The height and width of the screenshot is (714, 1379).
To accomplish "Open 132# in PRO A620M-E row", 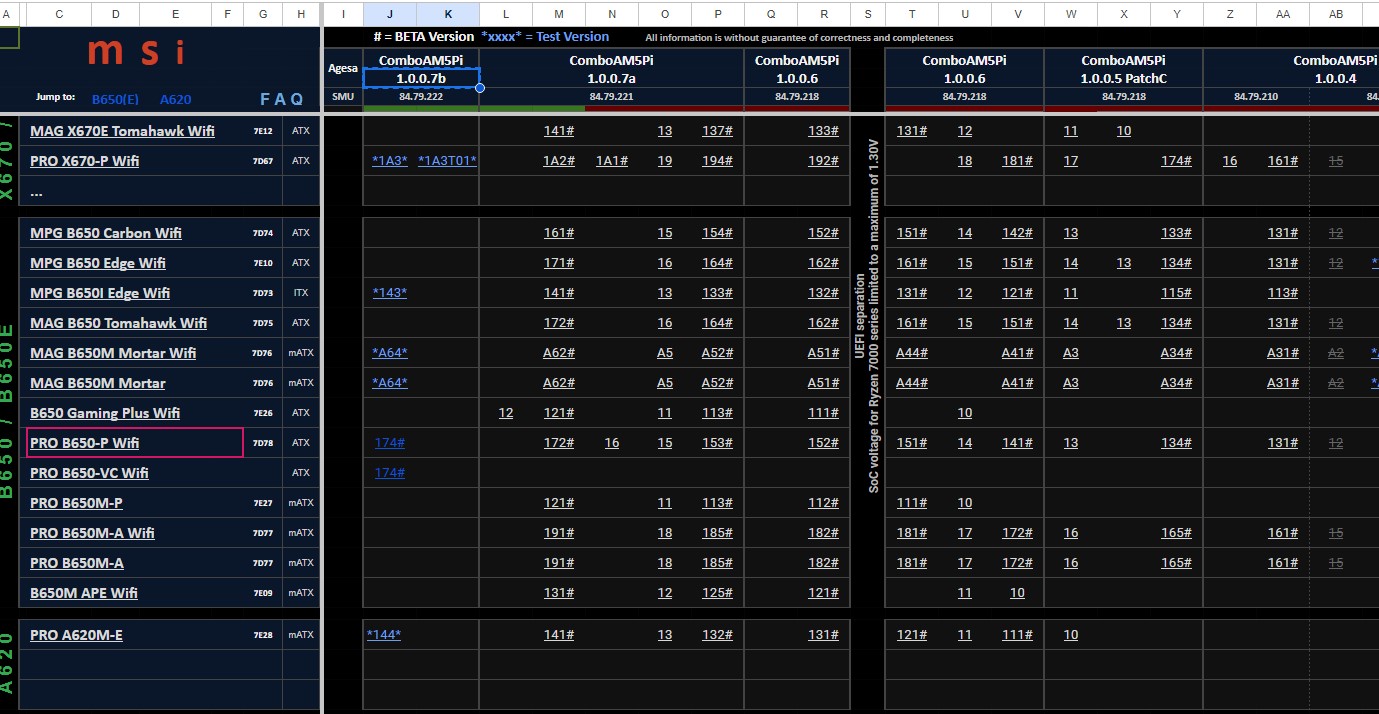I will click(x=718, y=635).
